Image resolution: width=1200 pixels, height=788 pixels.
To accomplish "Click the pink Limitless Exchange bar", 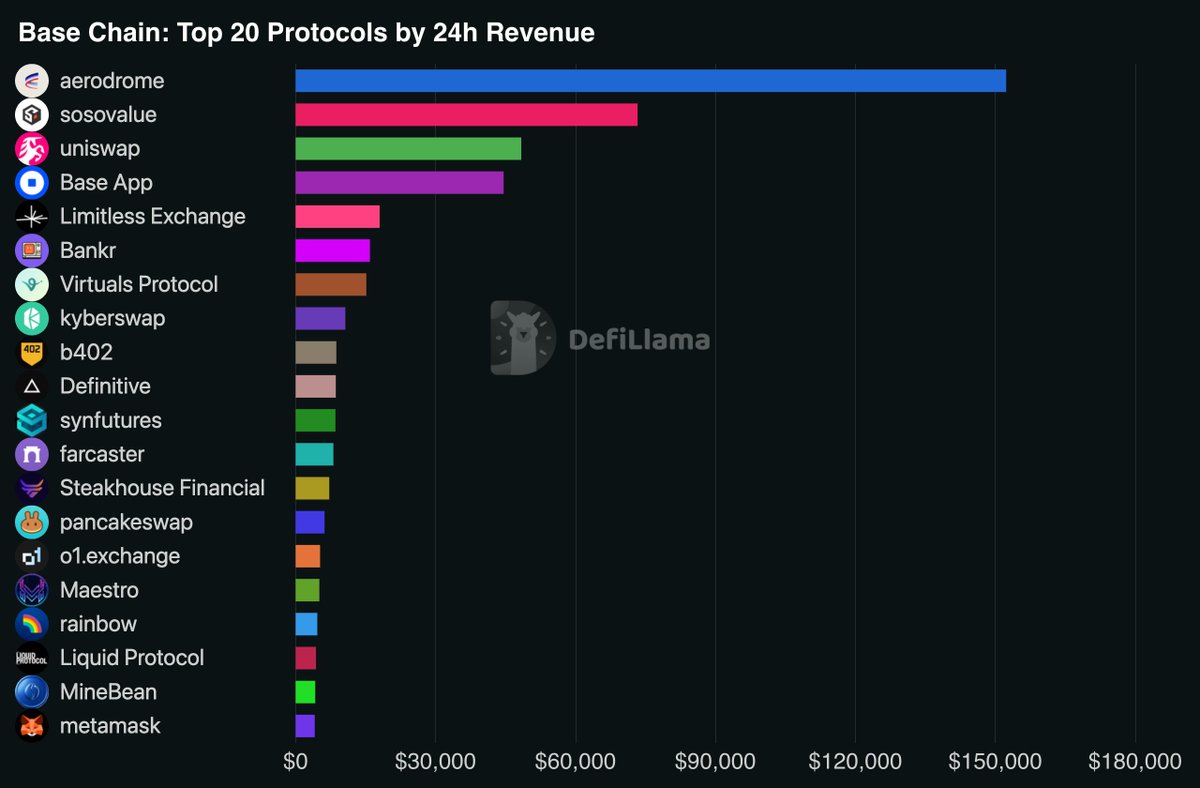I will (x=337, y=217).
